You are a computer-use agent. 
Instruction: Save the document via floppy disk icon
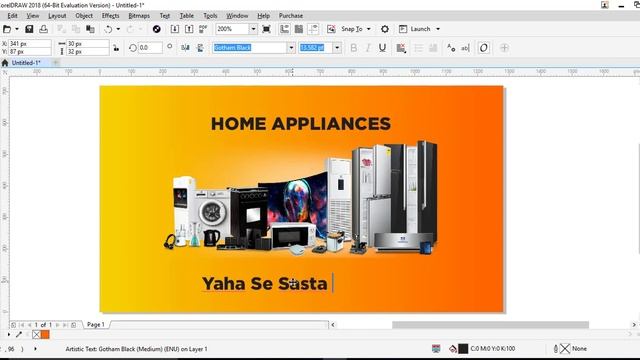pos(29,29)
